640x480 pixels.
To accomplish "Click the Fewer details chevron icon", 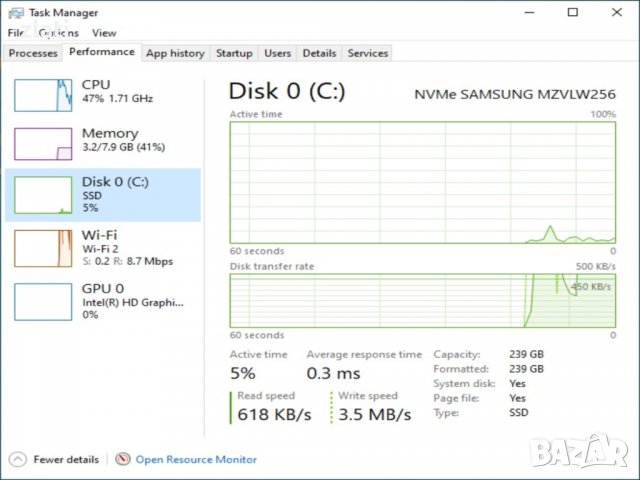I will (16, 459).
